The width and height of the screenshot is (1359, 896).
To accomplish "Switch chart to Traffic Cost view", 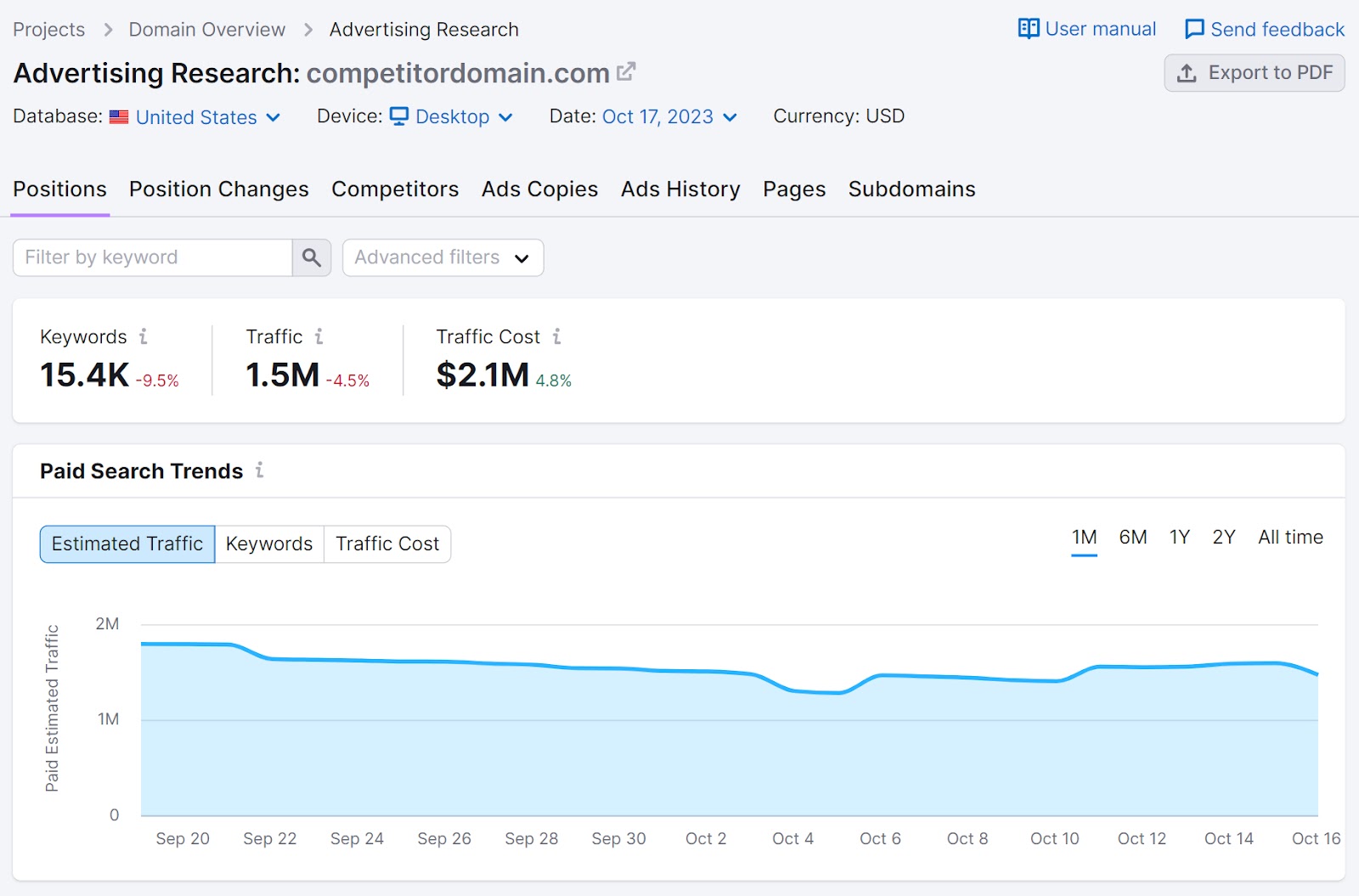I will [x=386, y=544].
